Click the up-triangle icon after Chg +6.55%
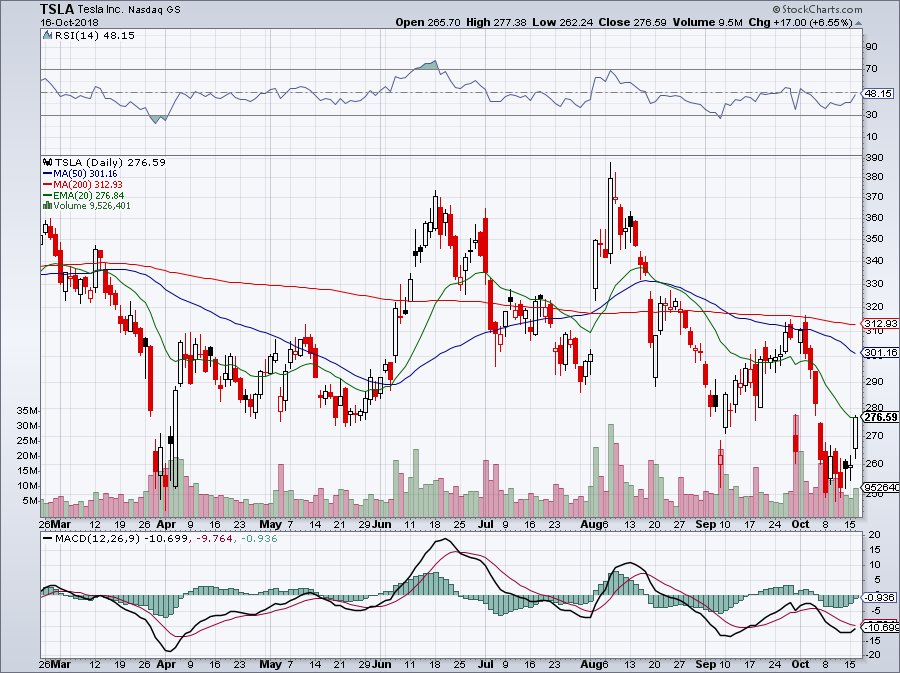Viewport: 900px width, 673px height. [x=858, y=23]
